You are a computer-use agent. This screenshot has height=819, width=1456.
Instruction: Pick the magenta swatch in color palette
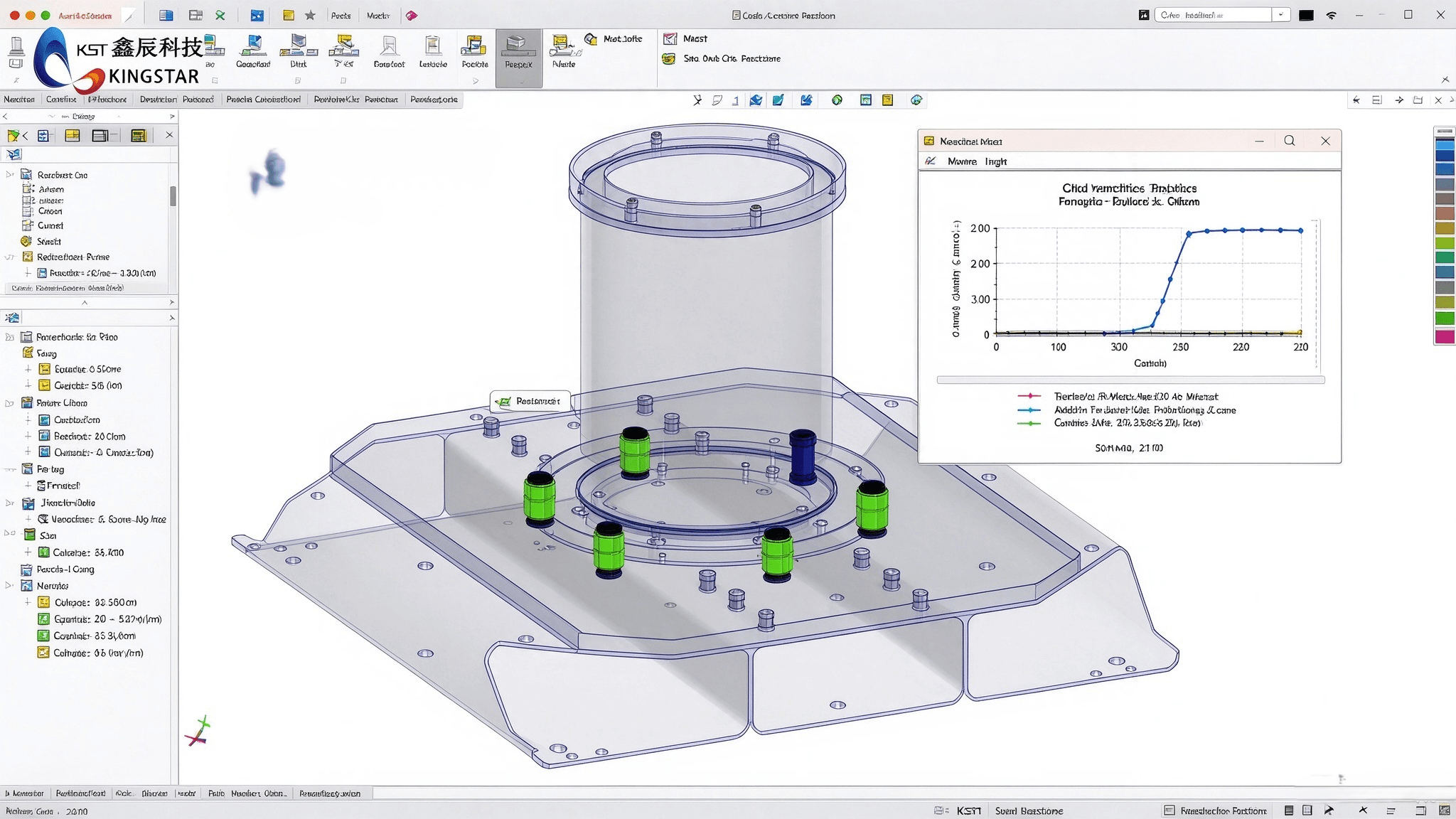[1445, 336]
